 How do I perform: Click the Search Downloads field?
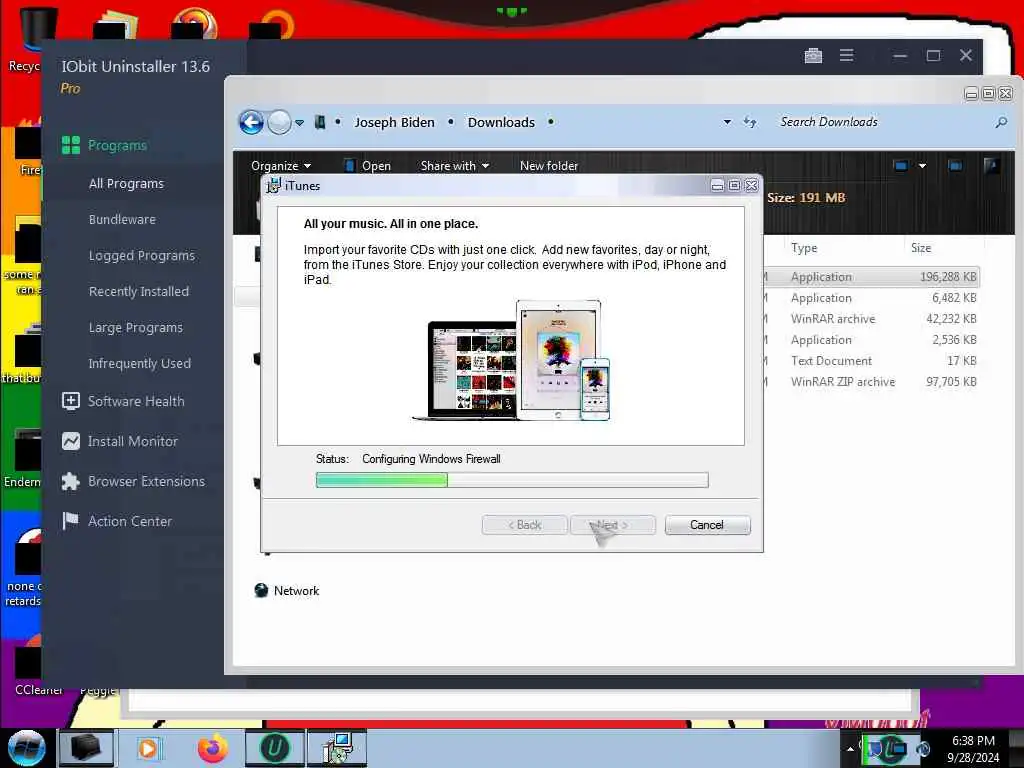pos(885,122)
